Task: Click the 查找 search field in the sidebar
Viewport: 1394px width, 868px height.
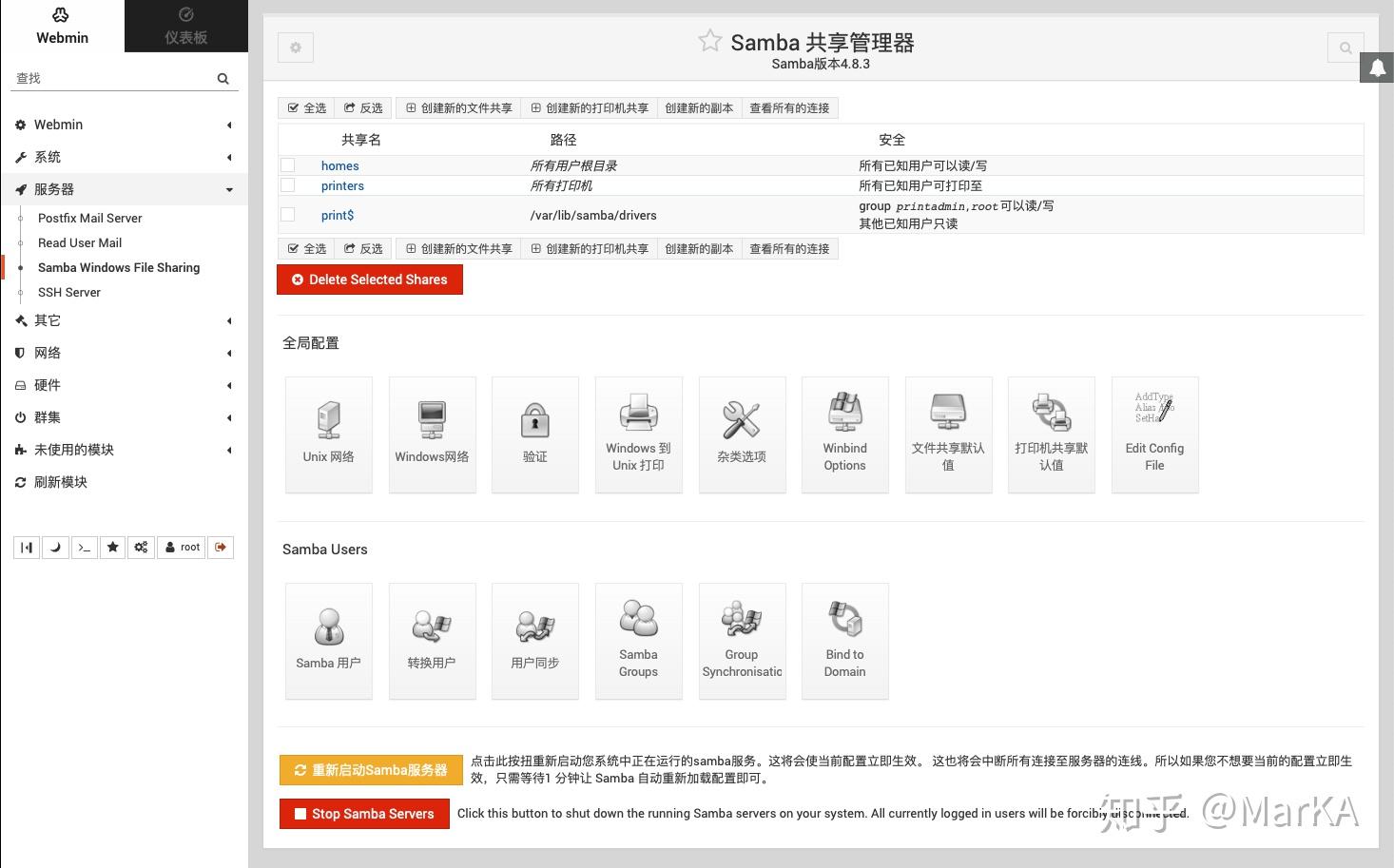Action: pyautogui.click(x=114, y=78)
